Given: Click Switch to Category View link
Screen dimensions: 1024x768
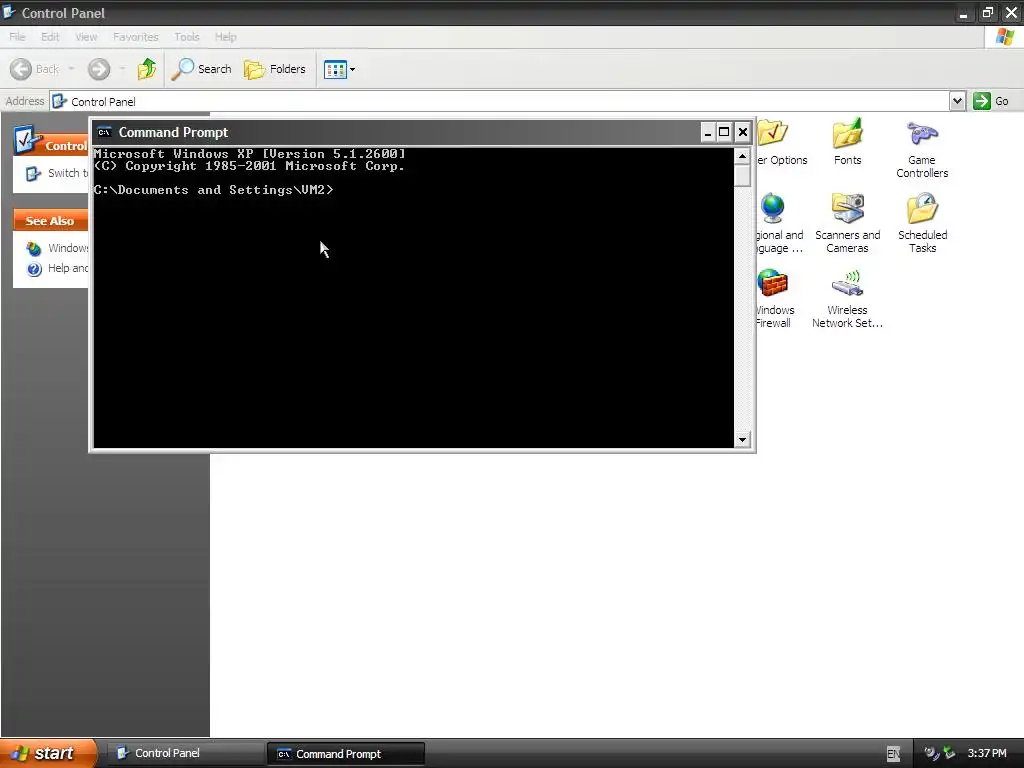Looking at the screenshot, I should click(x=57, y=173).
